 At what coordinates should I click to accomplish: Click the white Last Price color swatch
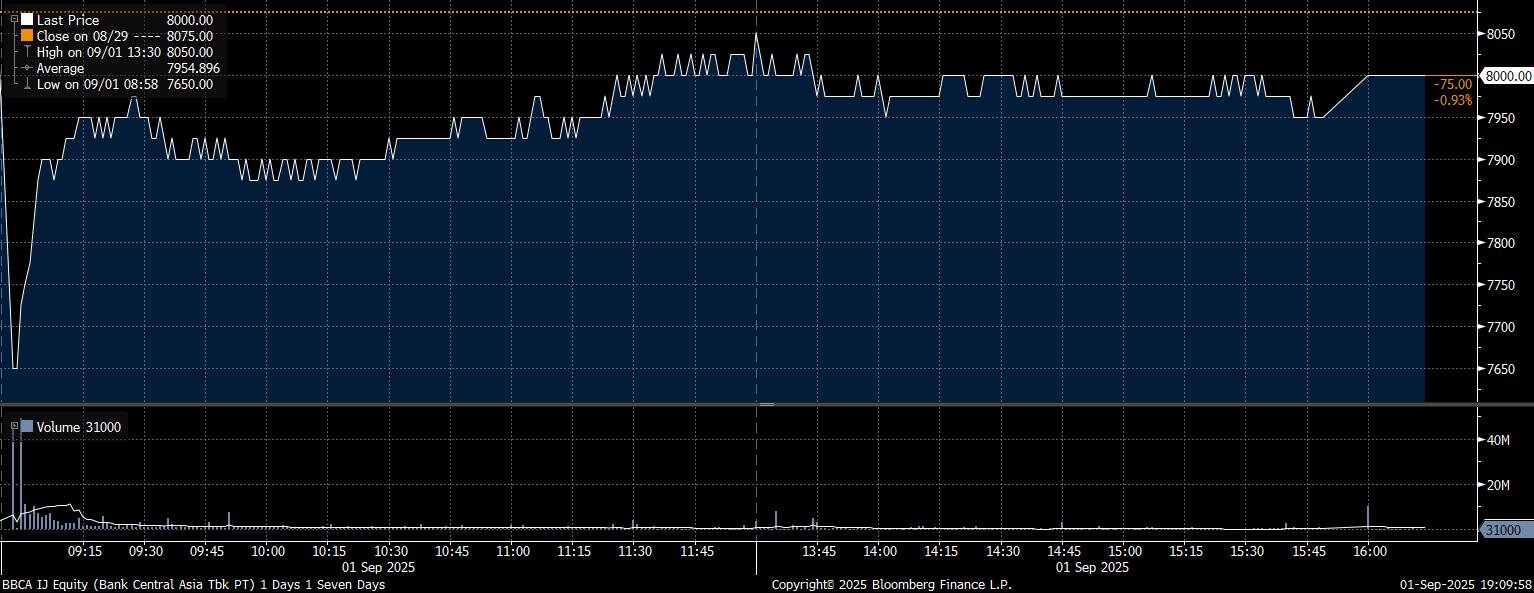27,19
